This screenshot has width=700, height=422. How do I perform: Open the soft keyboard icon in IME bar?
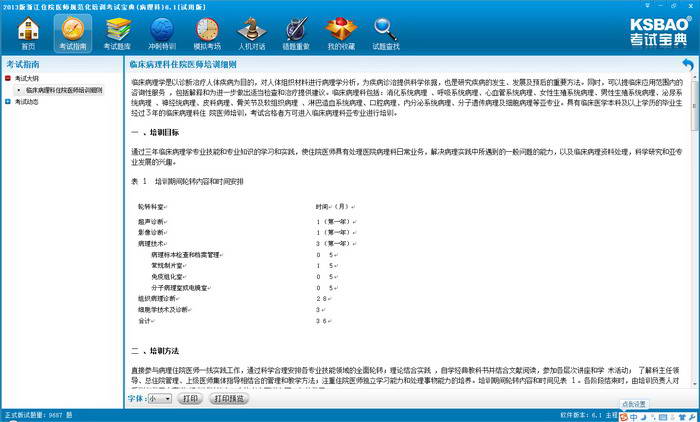pyautogui.click(x=663, y=417)
